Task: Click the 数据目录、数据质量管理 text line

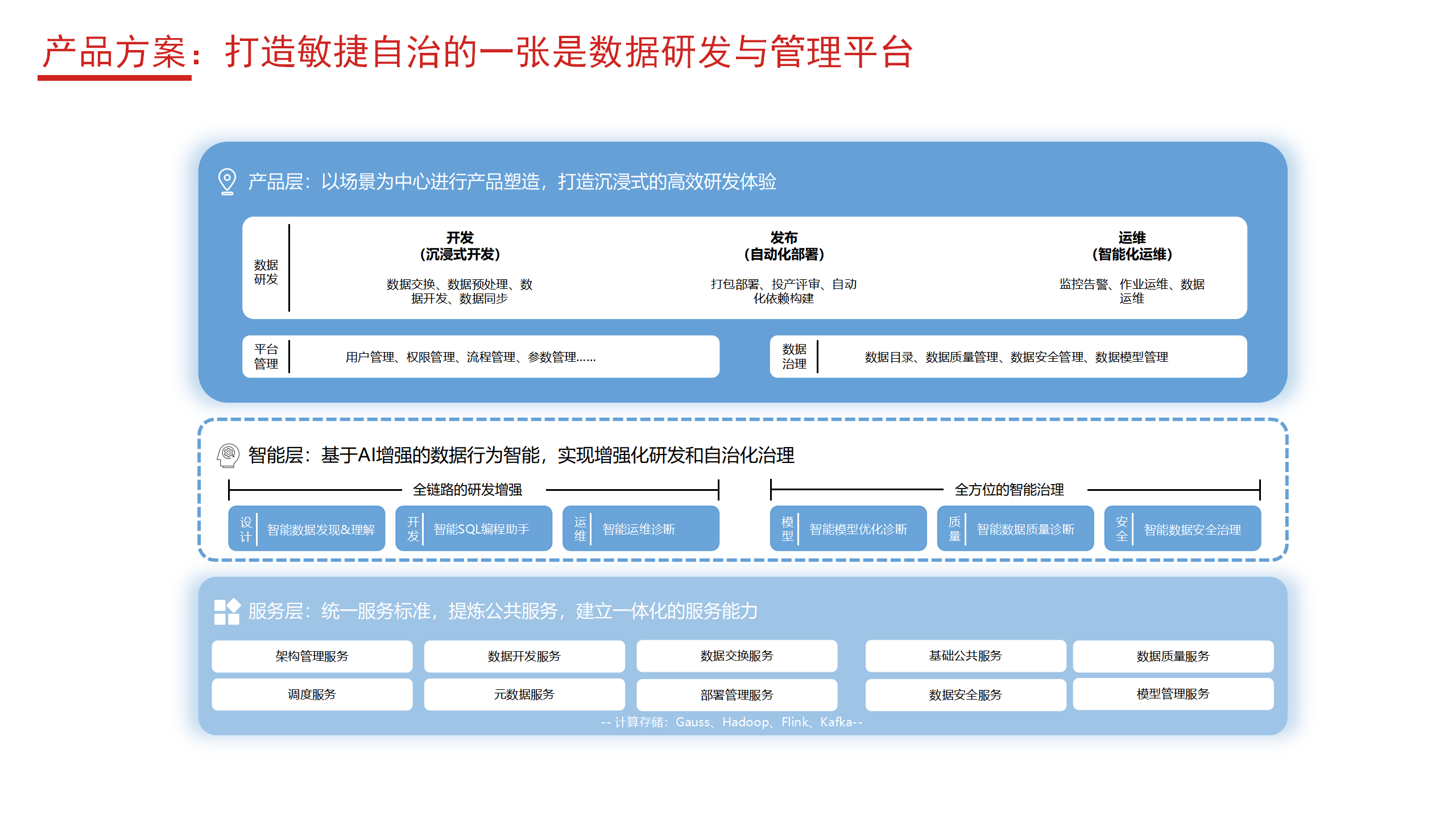Action: (1016, 357)
